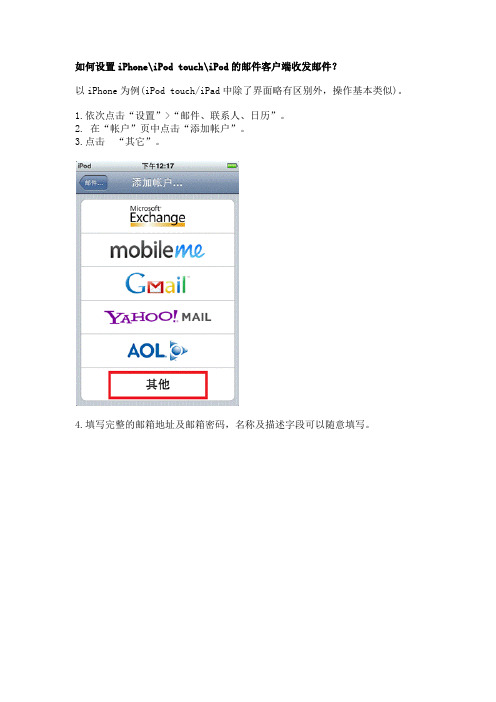
Task: Click step 4 text about 邮箱地址及邮箱密码
Action: click(223, 424)
